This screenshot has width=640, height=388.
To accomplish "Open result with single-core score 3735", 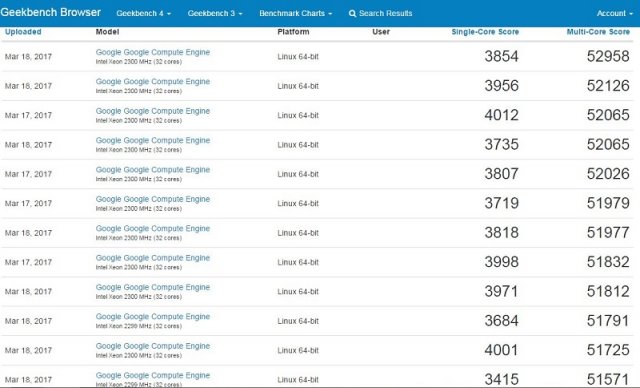I will pyautogui.click(x=153, y=140).
